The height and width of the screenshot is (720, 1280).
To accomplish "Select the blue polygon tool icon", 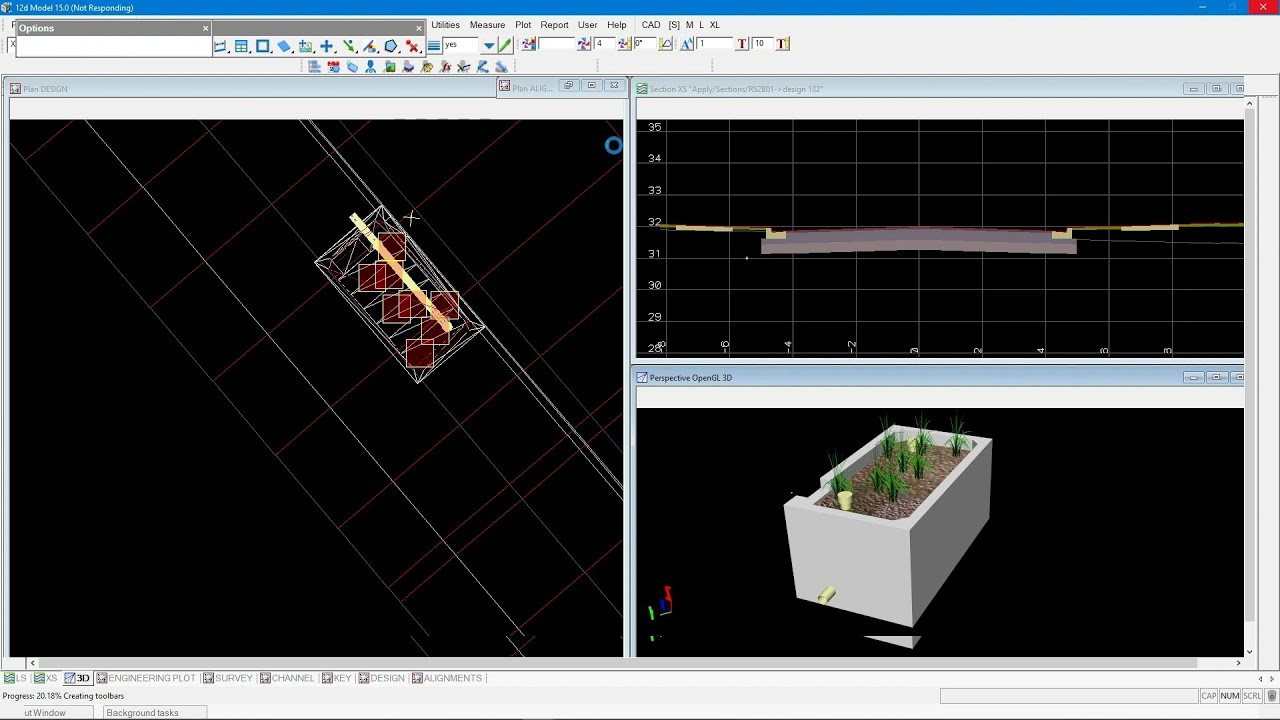I will tap(391, 46).
